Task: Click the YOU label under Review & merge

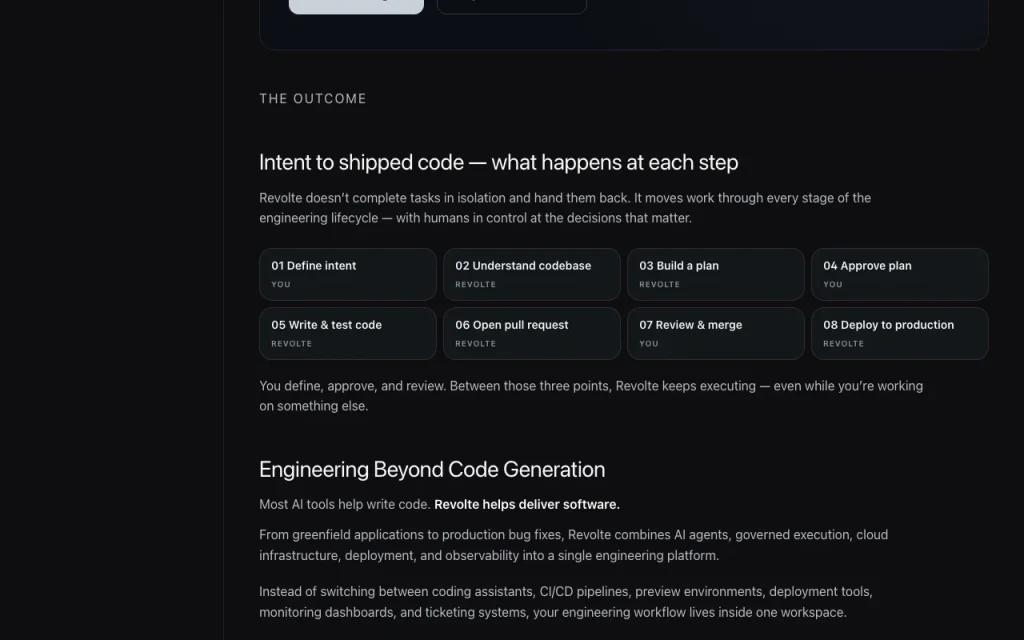Action: coord(648,344)
